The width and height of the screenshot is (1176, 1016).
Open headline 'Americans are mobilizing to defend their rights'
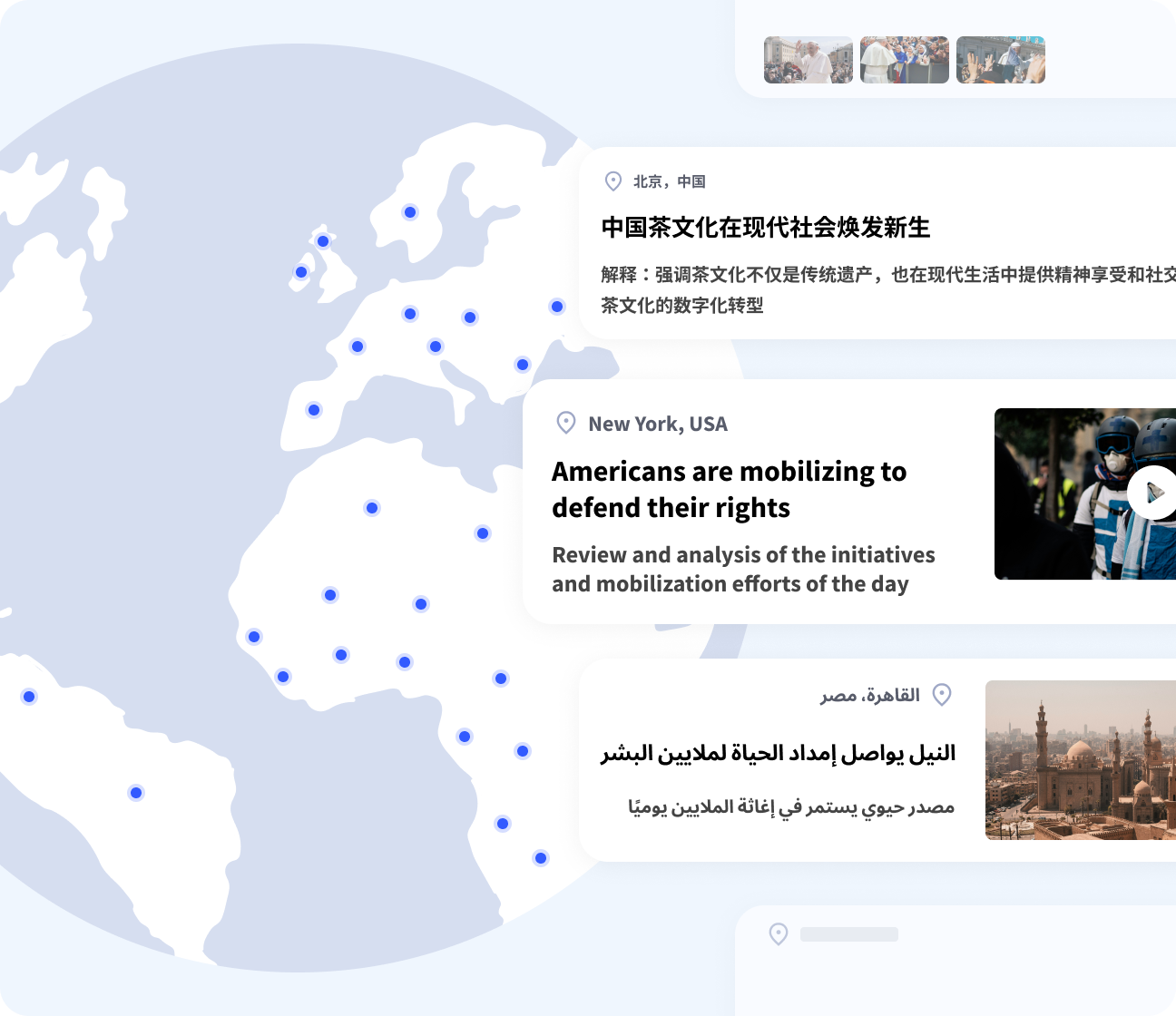(729, 489)
